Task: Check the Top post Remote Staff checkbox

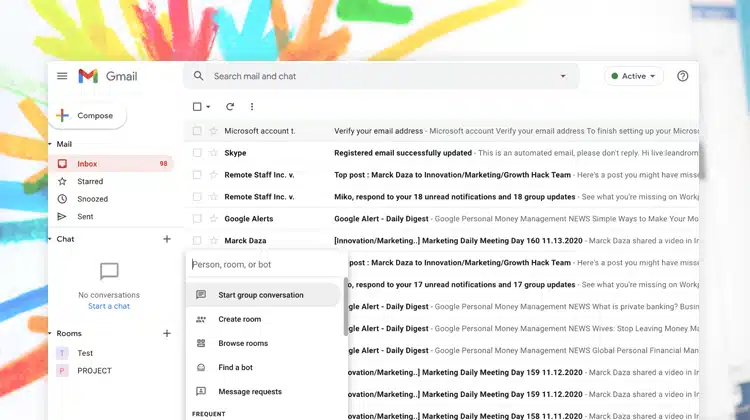Action: [x=197, y=175]
